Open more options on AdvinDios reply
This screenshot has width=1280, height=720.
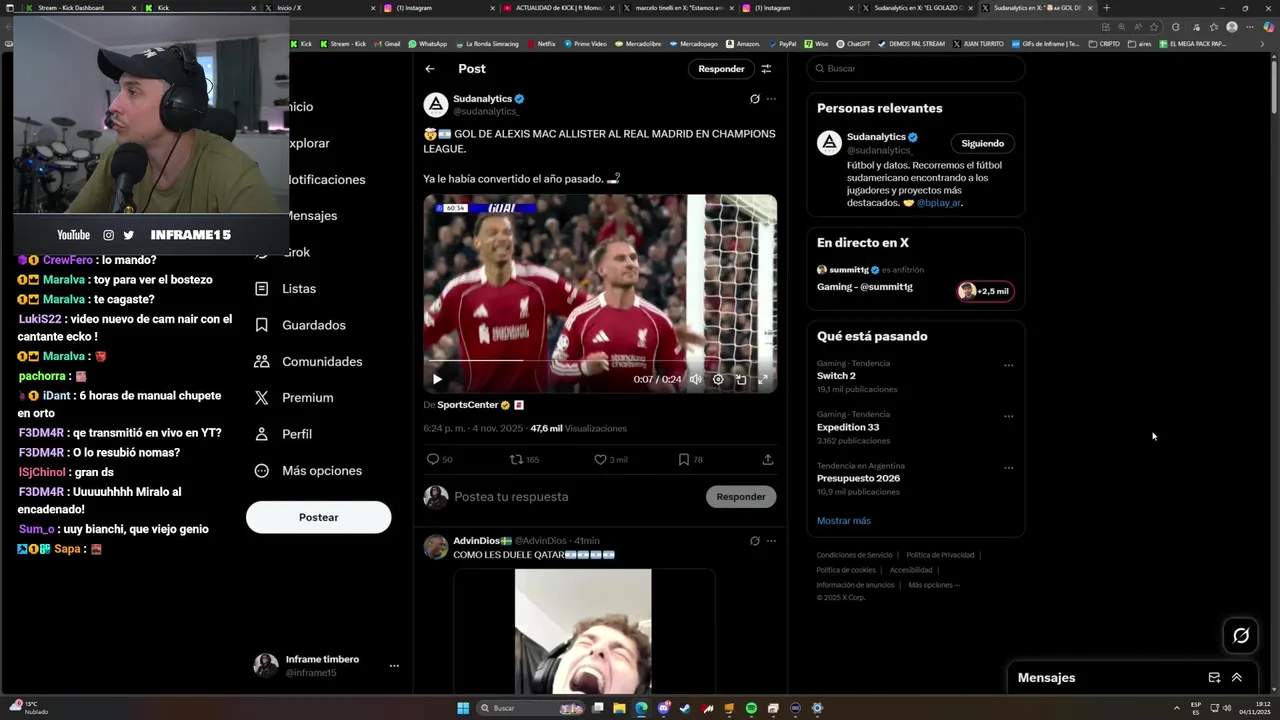point(771,541)
